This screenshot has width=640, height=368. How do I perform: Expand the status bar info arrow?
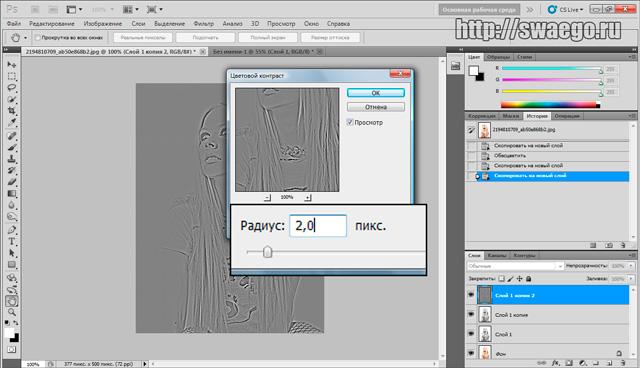[x=145, y=364]
